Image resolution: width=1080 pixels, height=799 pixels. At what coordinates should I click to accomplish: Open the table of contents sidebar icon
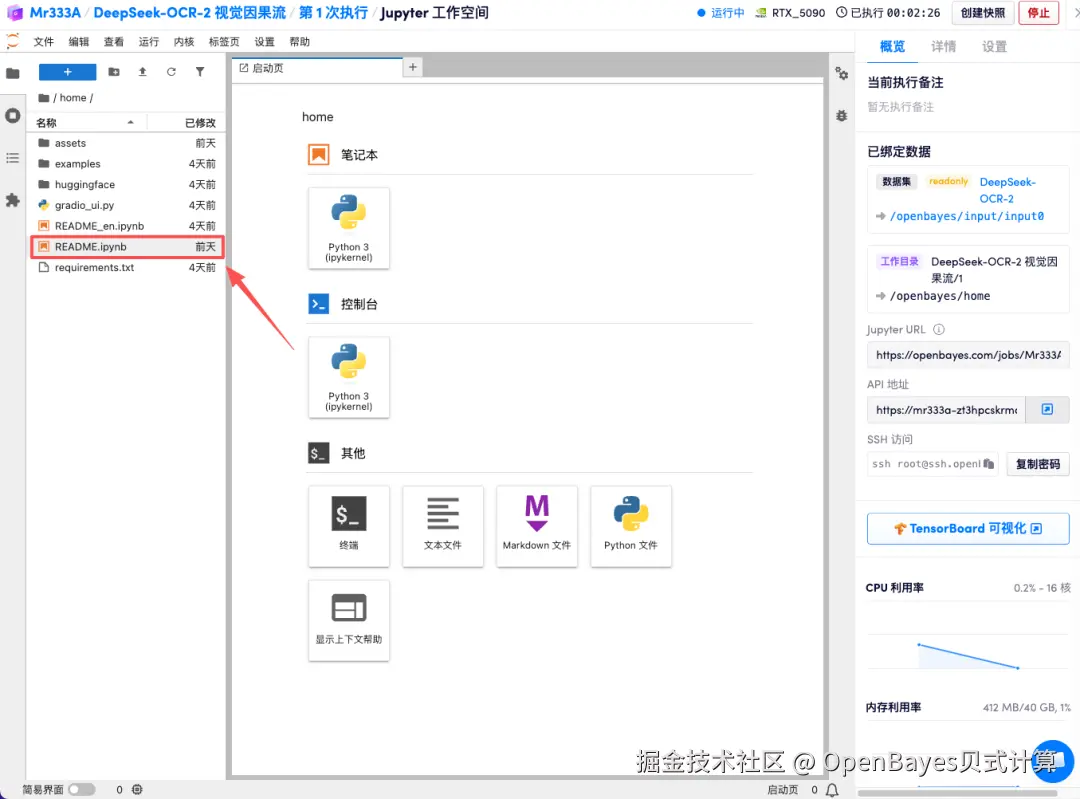coord(12,158)
